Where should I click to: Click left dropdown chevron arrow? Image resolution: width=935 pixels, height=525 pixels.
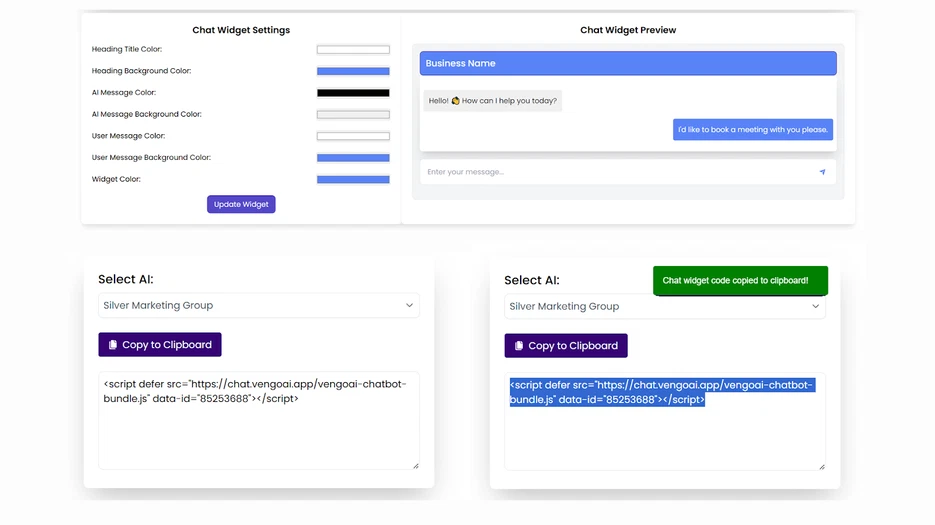pyautogui.click(x=409, y=305)
